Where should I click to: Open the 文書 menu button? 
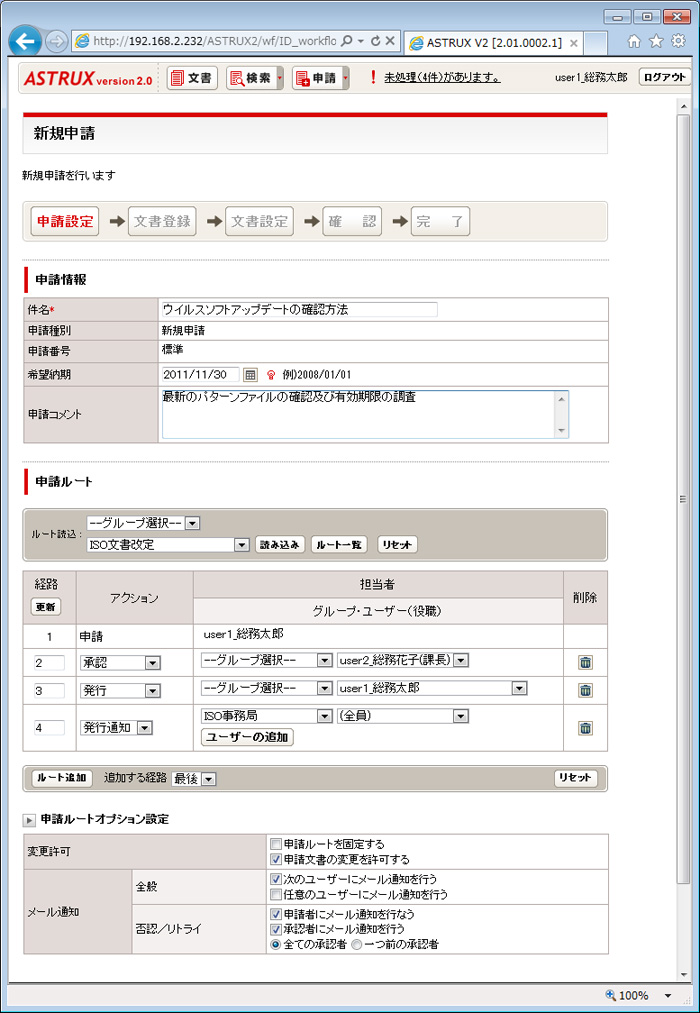click(192, 78)
